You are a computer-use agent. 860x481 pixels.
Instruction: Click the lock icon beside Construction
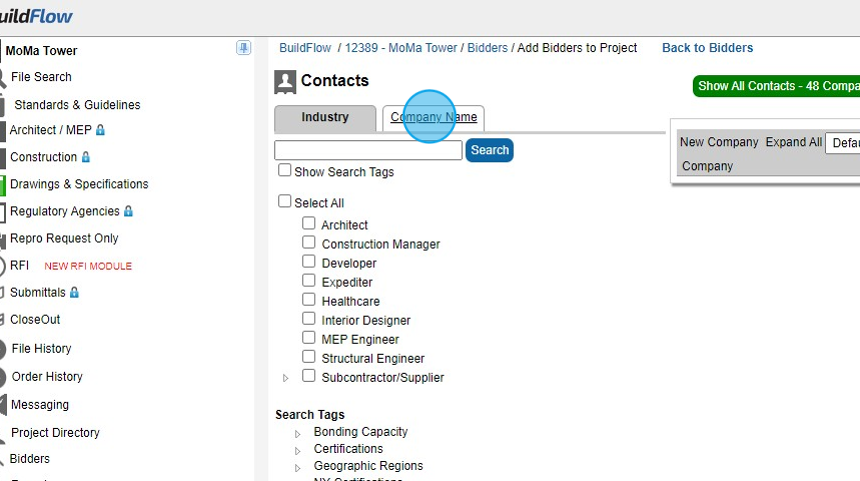tap(86, 157)
